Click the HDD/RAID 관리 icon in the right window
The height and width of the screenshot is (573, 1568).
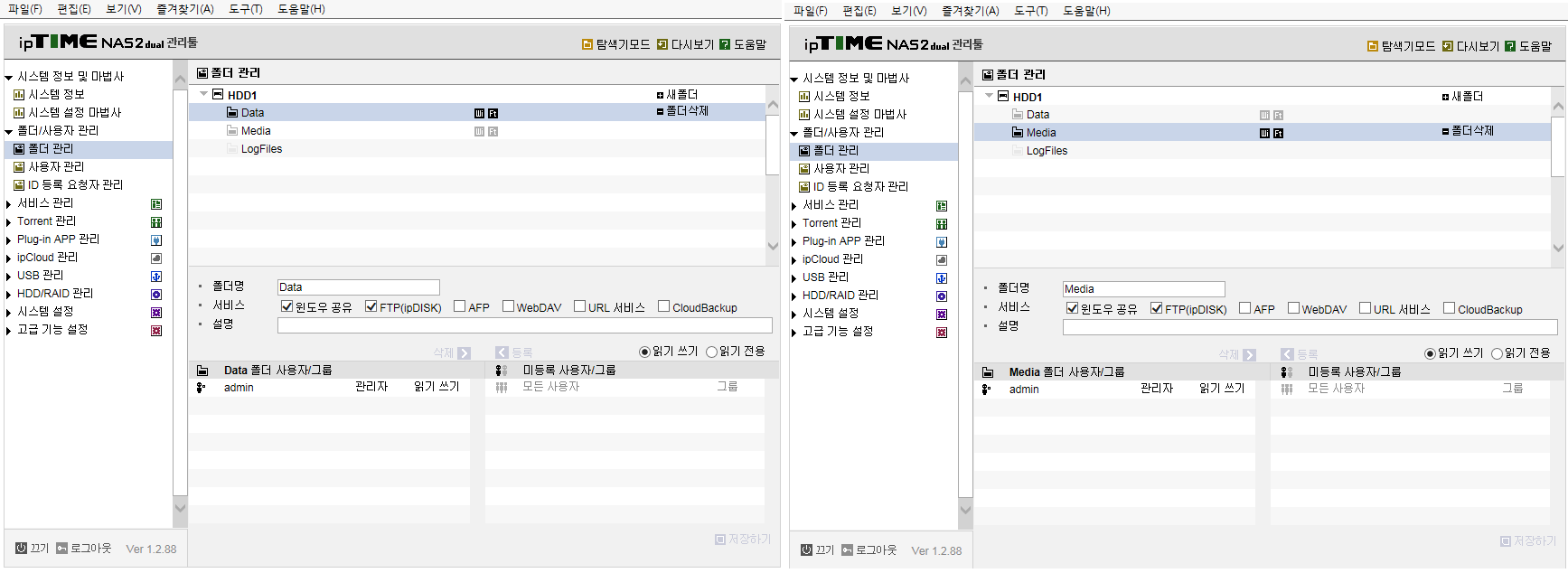(x=942, y=296)
